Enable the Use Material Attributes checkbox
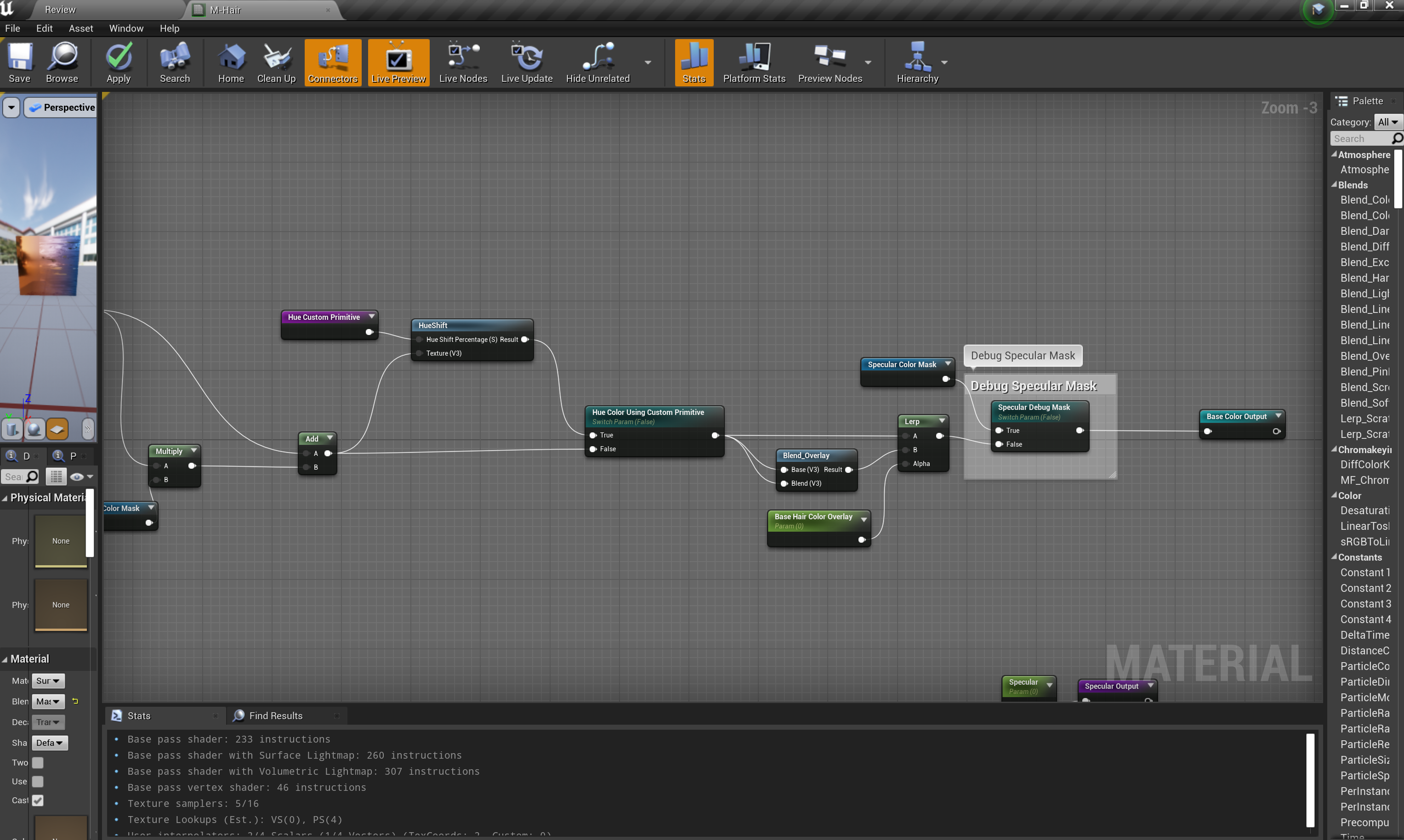Screen dimensions: 1404x840 [x=37, y=782]
